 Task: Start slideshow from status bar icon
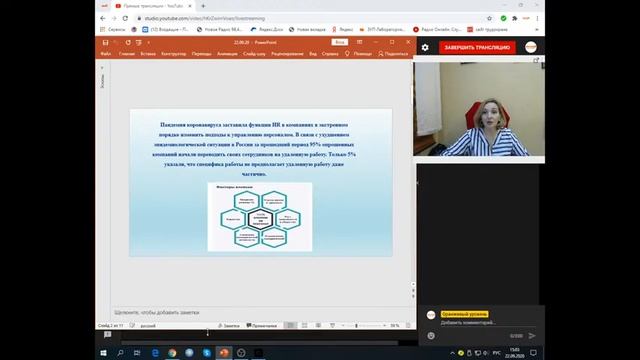point(332,326)
